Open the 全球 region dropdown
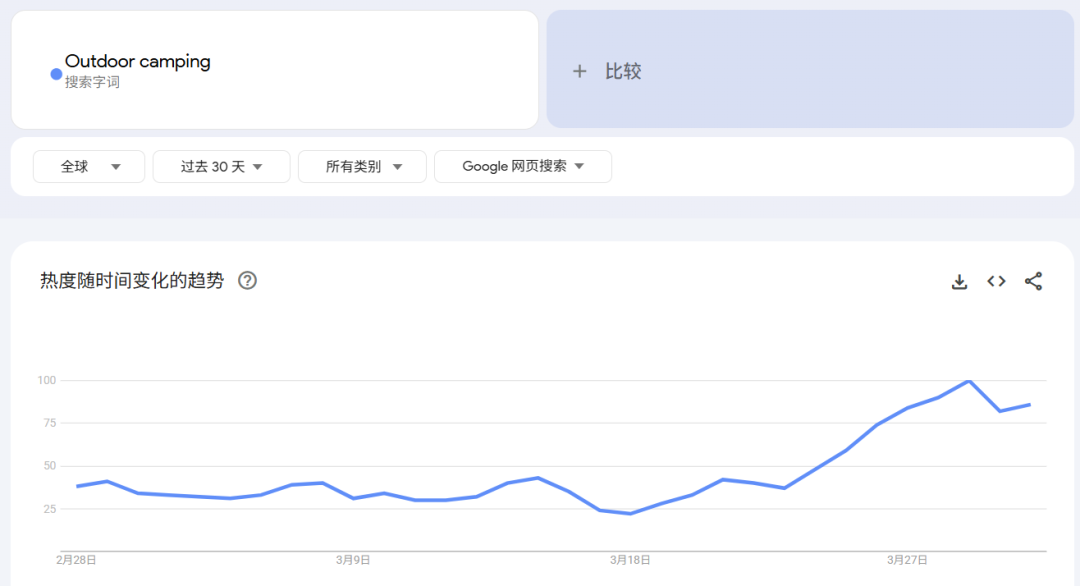Viewport: 1080px width, 586px height. (88, 166)
